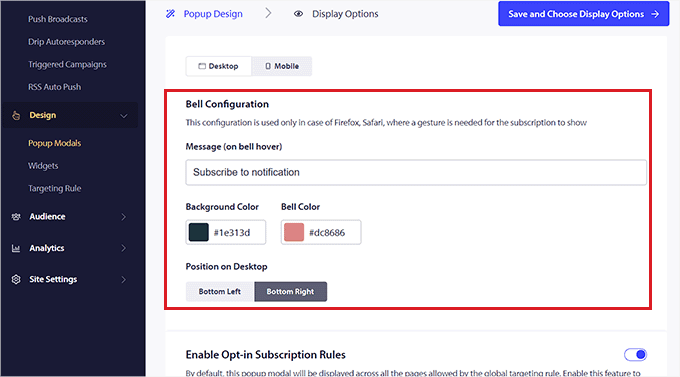The width and height of the screenshot is (680, 377).
Task: Open Drip Autoresponders in the sidebar
Action: click(x=66, y=42)
